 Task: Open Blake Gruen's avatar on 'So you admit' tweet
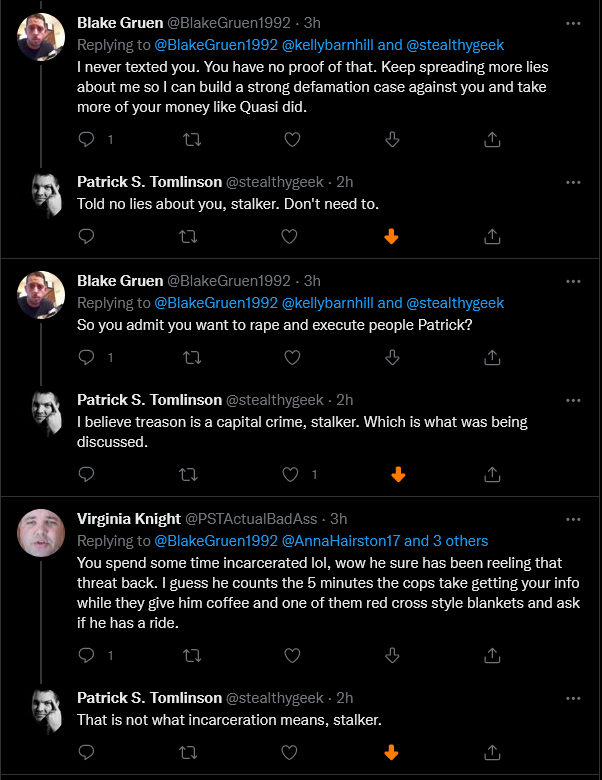[41, 295]
